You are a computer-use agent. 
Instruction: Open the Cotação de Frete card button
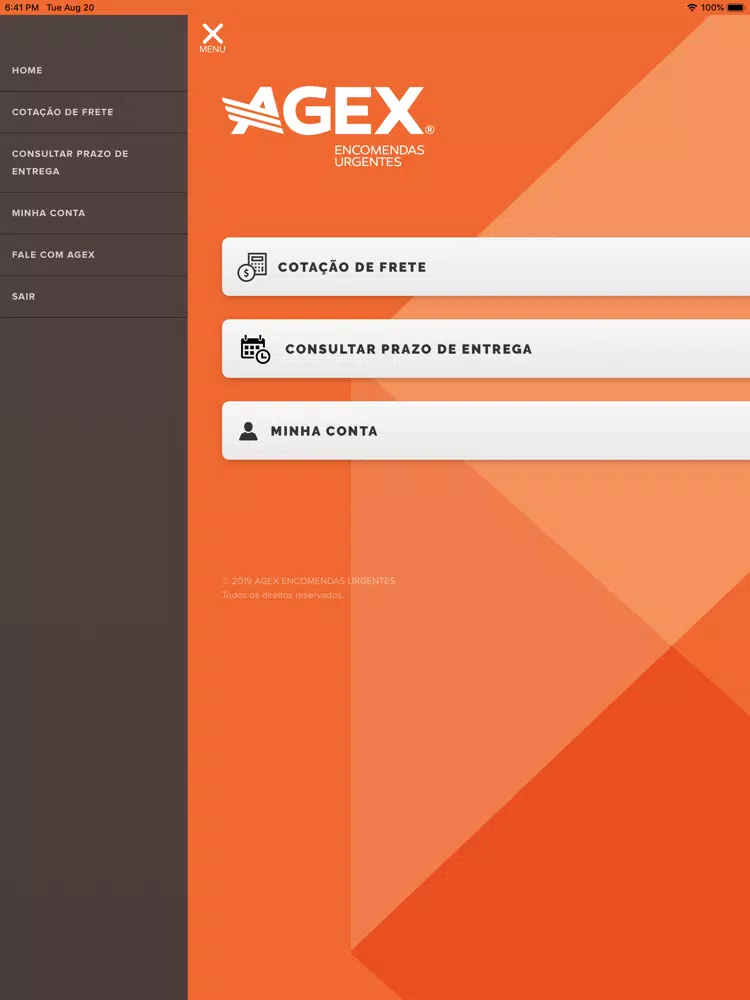[x=486, y=267]
